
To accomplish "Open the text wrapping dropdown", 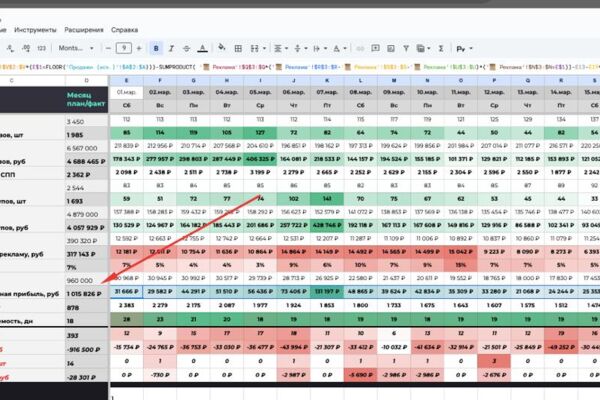I will pos(320,48).
